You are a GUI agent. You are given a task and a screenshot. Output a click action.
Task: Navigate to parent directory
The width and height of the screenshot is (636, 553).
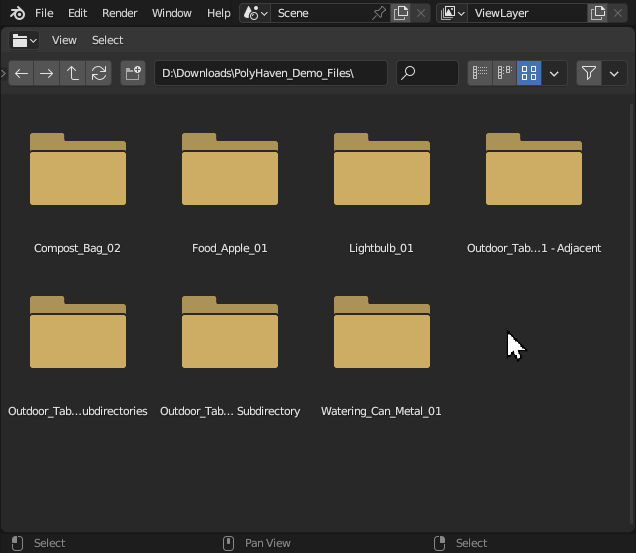pyautogui.click(x=73, y=73)
